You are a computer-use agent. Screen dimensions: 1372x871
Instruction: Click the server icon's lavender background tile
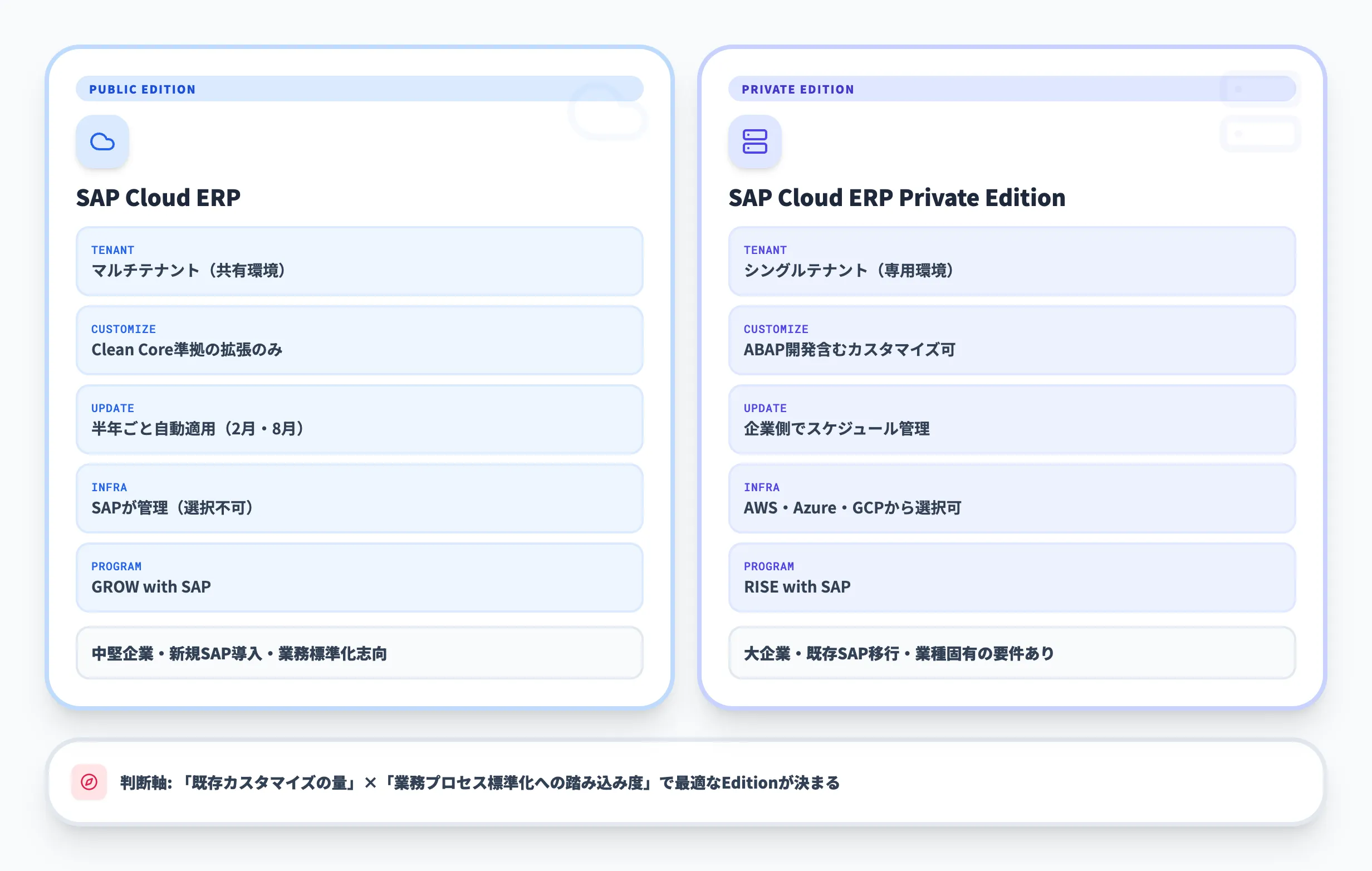point(755,141)
